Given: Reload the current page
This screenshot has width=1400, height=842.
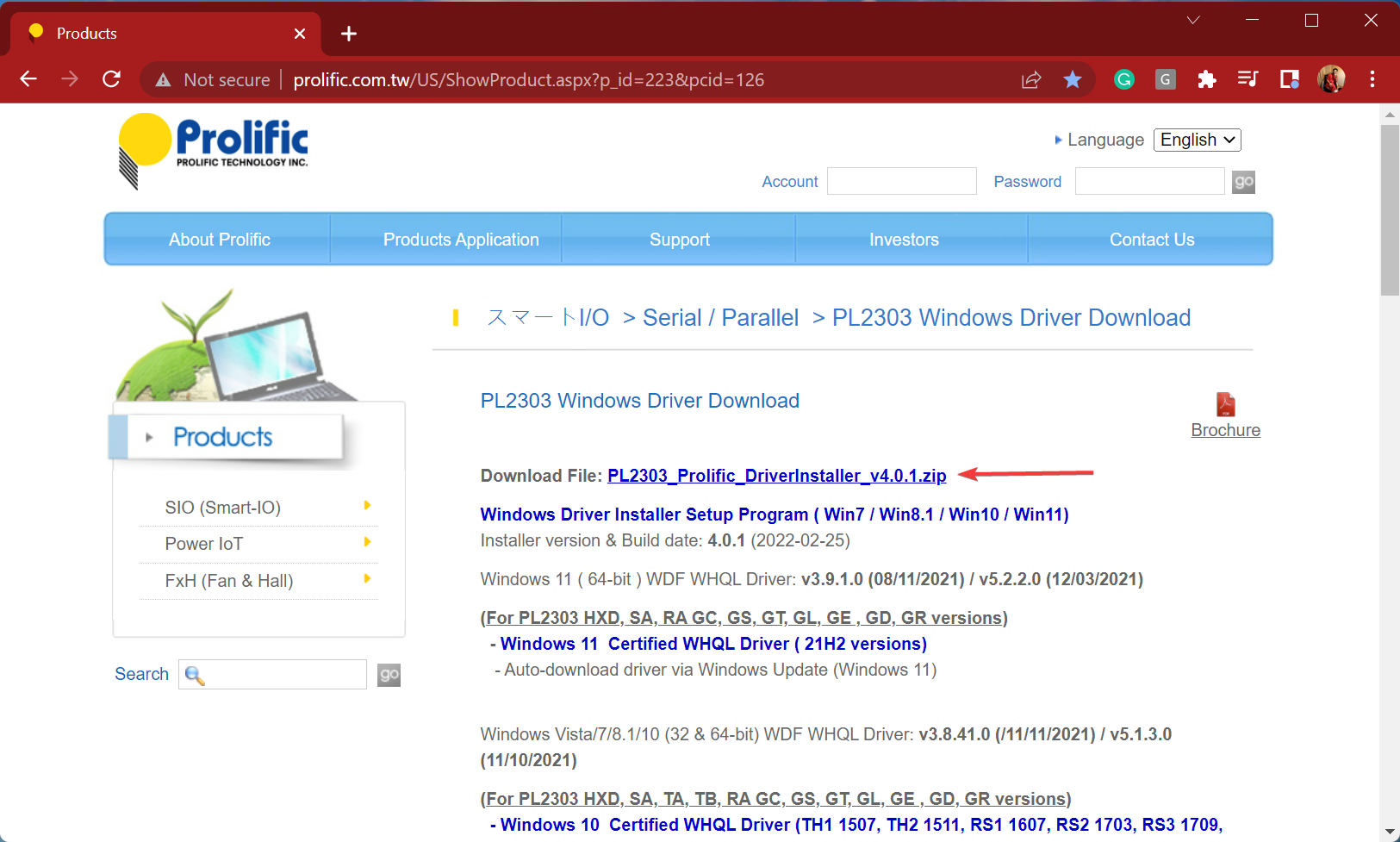Looking at the screenshot, I should [x=111, y=79].
